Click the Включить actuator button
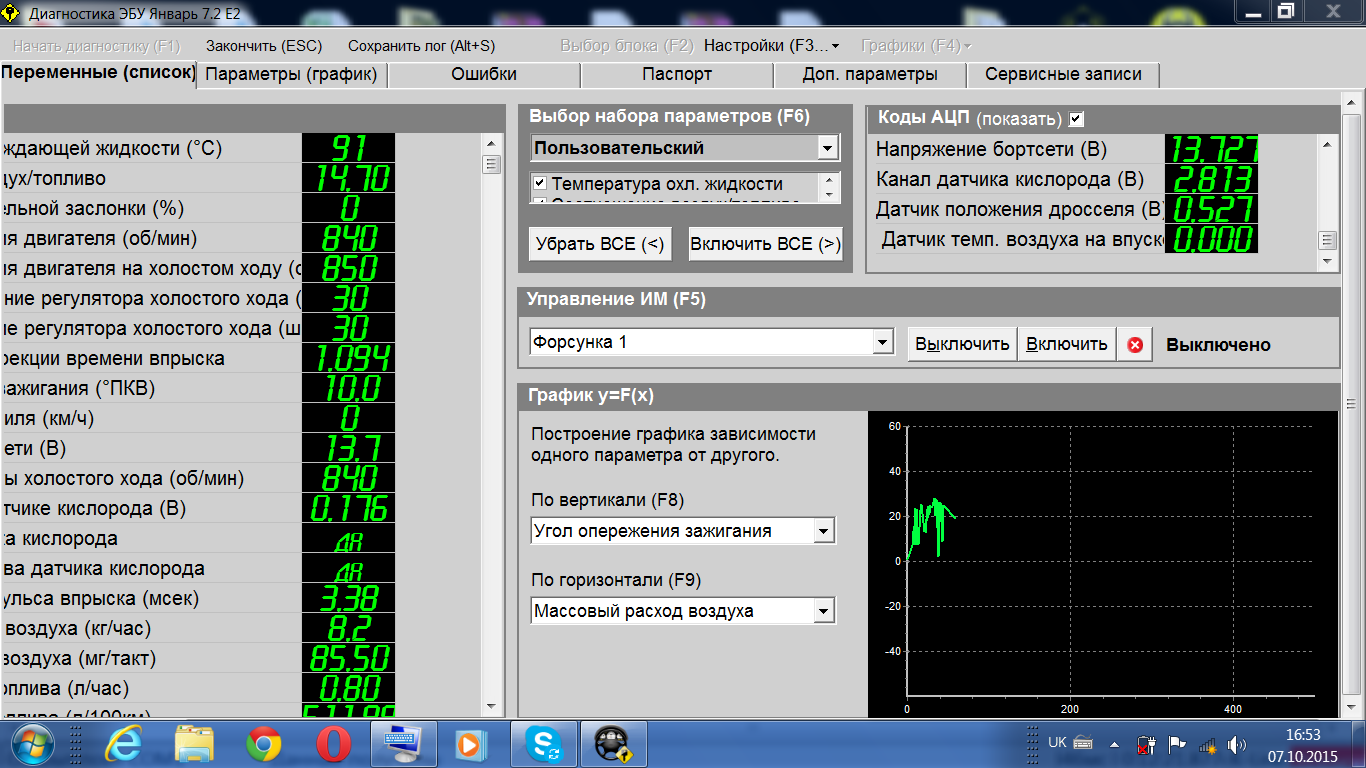Image resolution: width=1366 pixels, height=768 pixels. [1067, 344]
